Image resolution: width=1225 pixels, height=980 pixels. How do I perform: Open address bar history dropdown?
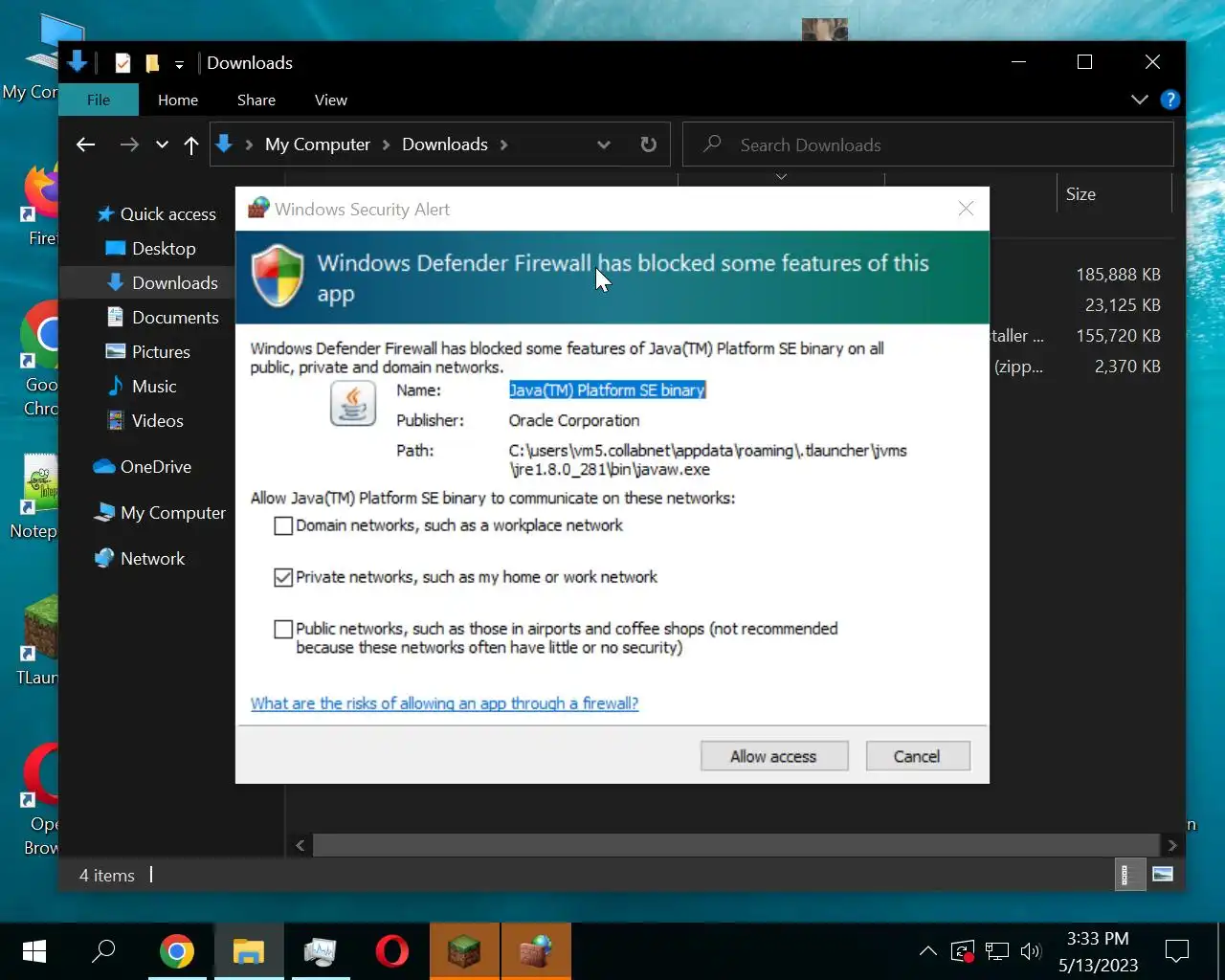point(604,145)
